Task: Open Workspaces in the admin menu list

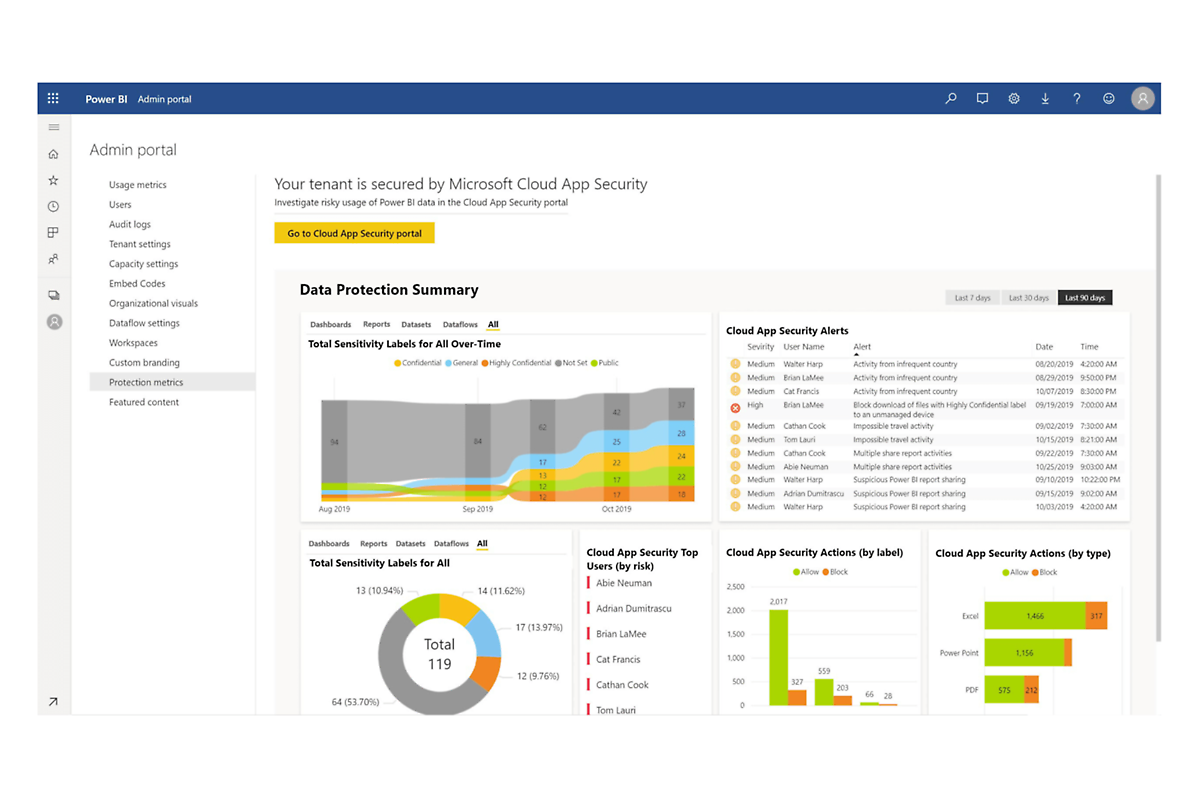Action: (x=134, y=343)
